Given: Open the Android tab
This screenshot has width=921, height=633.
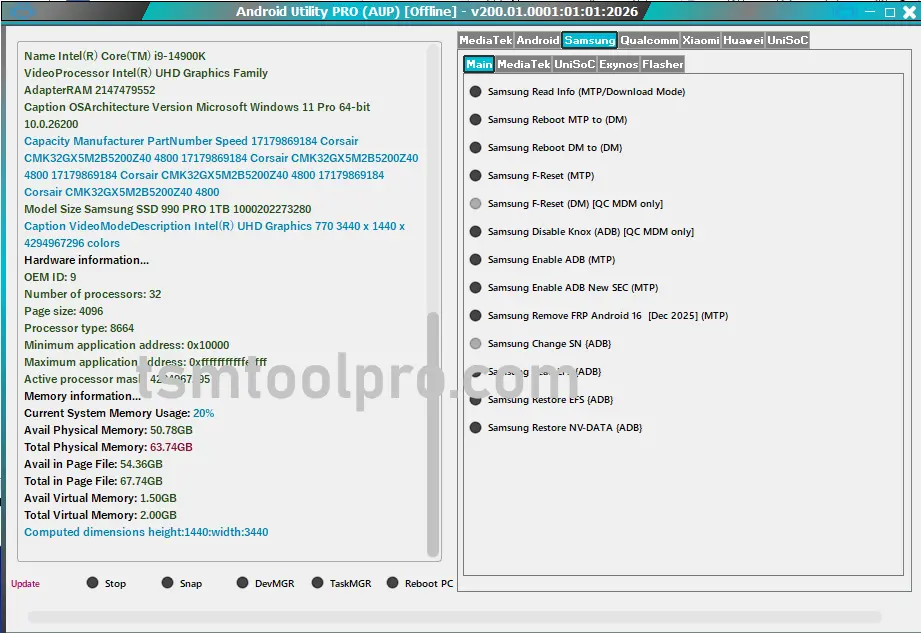Looking at the screenshot, I should 537,41.
